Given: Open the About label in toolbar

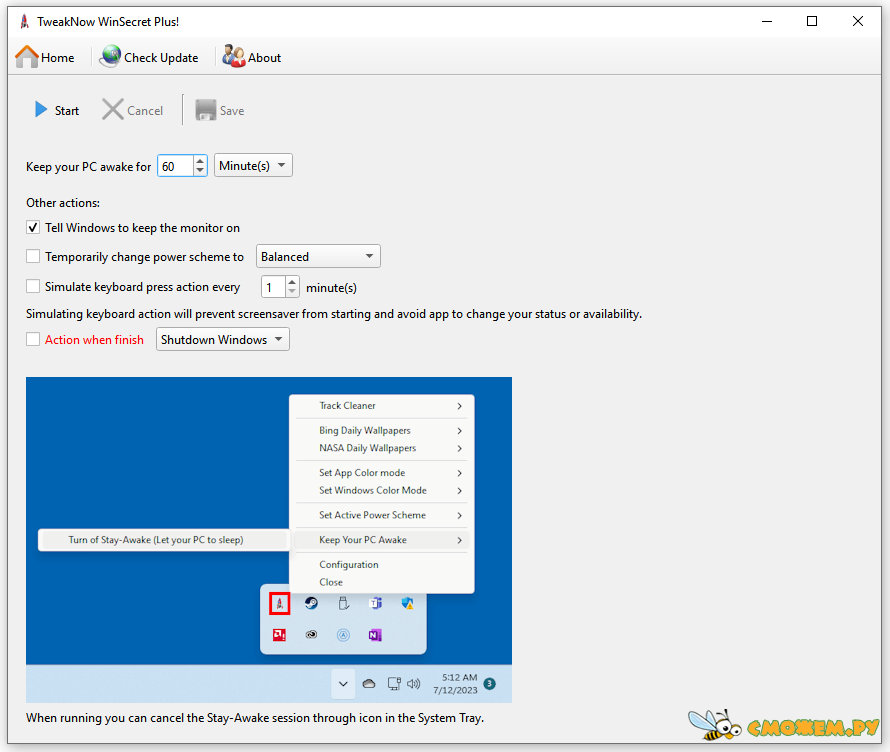Looking at the screenshot, I should point(265,58).
